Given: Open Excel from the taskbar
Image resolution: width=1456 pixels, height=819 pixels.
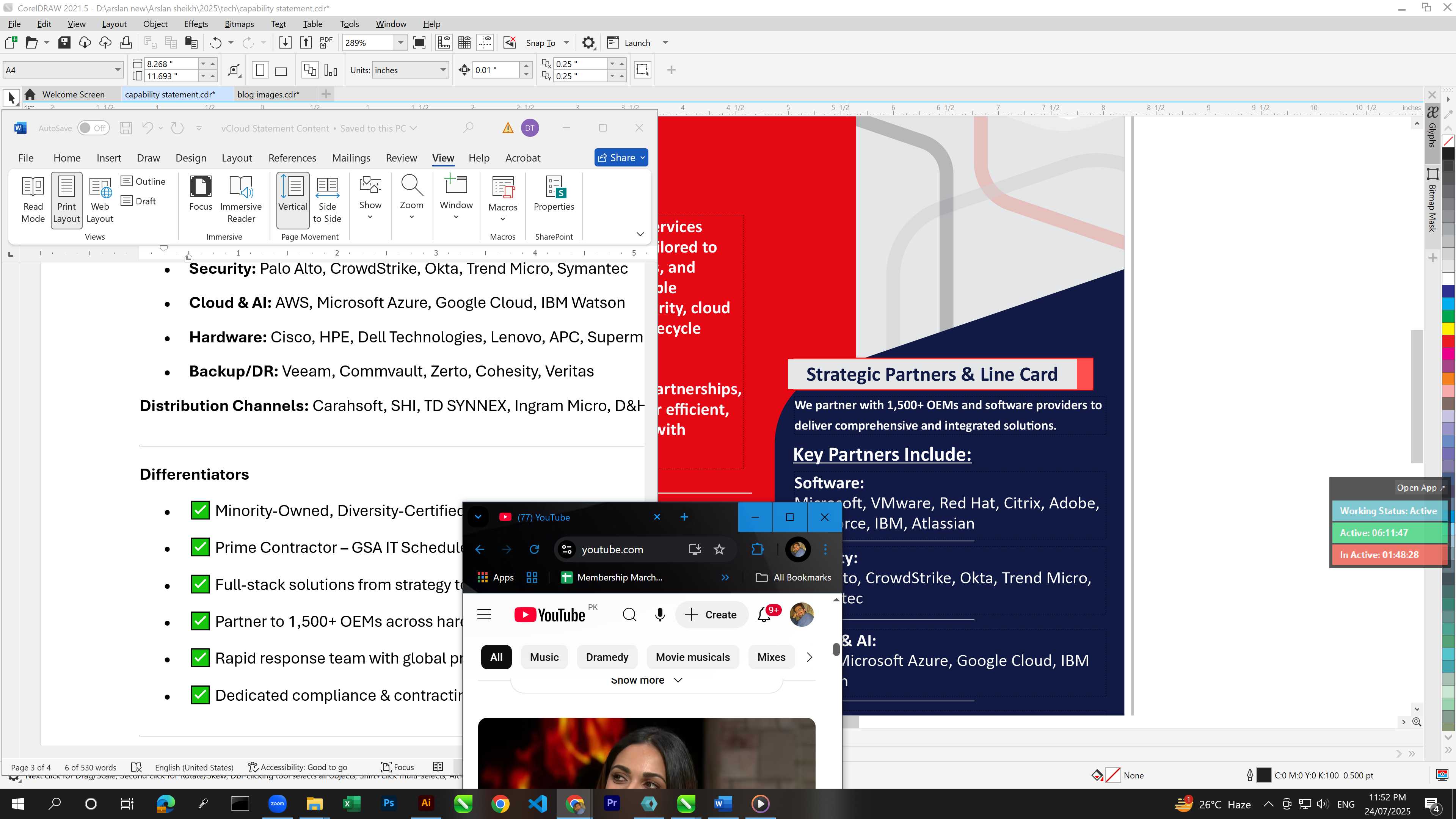Looking at the screenshot, I should coord(351,803).
